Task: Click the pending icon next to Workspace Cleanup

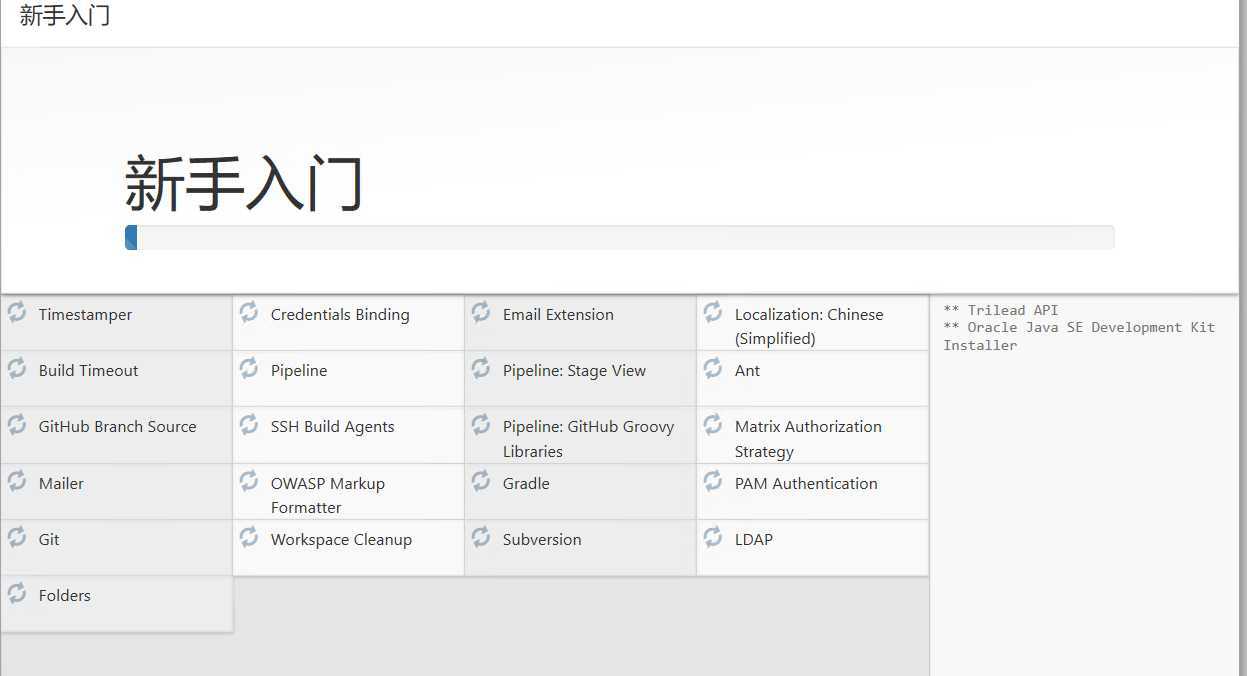Action: 249,538
